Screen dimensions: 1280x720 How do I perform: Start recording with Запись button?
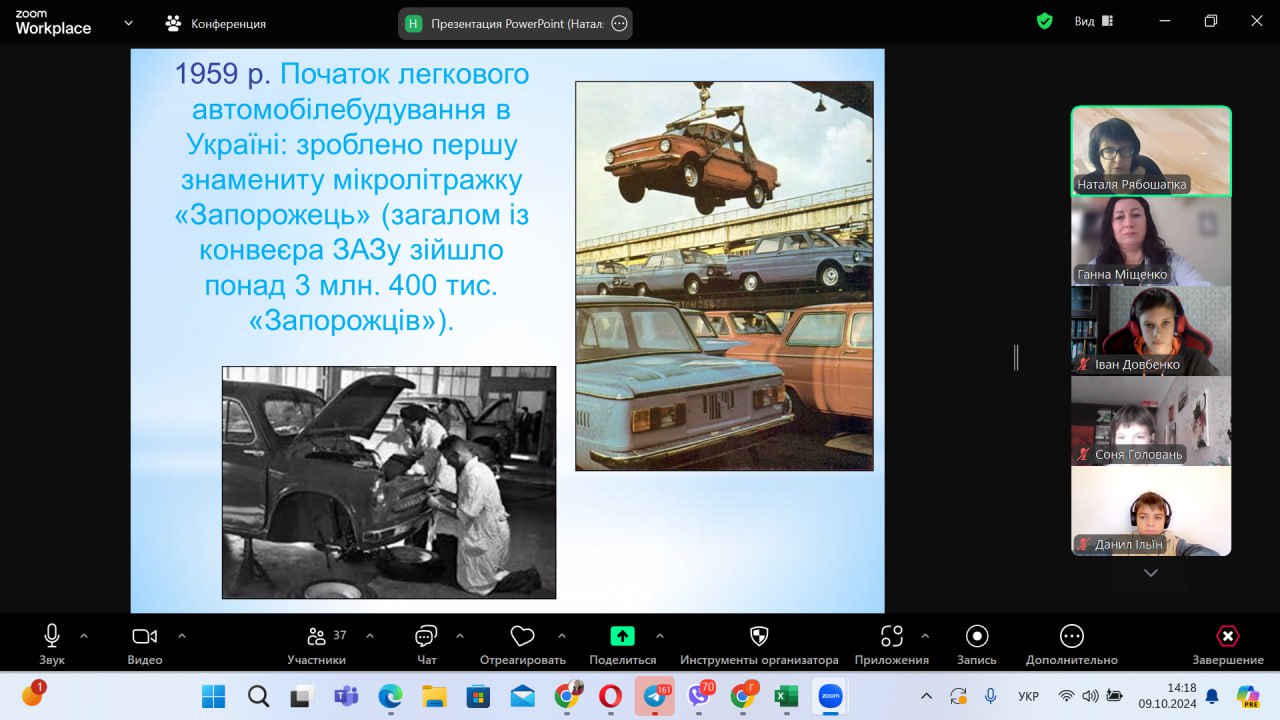point(977,637)
